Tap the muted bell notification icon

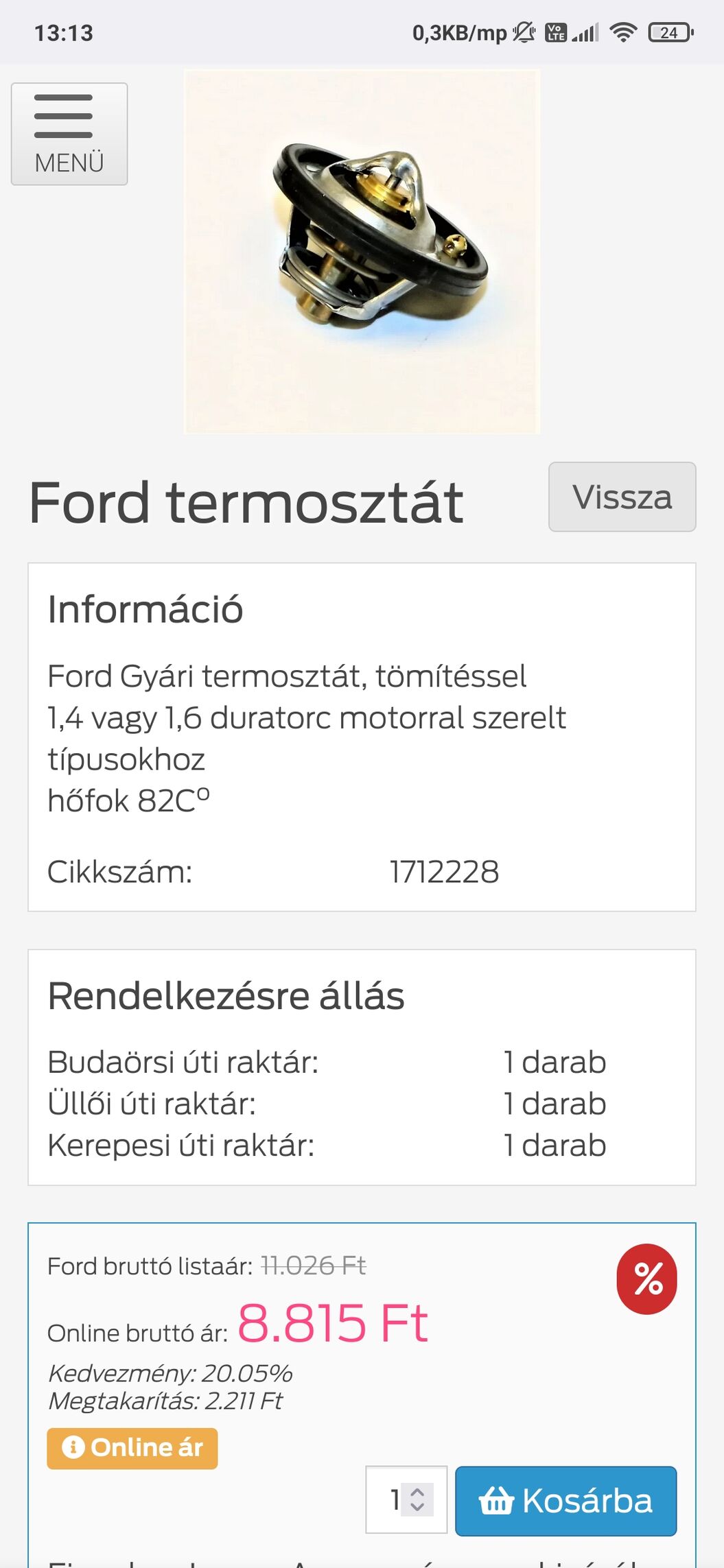(524, 32)
